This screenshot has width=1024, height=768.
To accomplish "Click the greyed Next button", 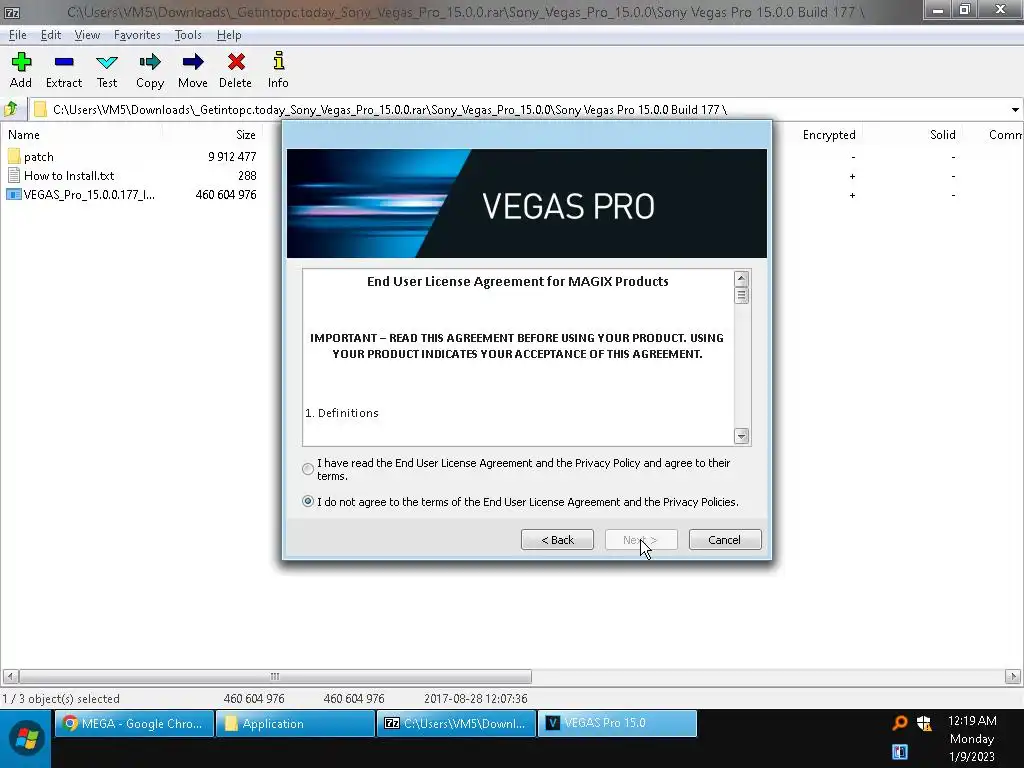I will pyautogui.click(x=641, y=539).
